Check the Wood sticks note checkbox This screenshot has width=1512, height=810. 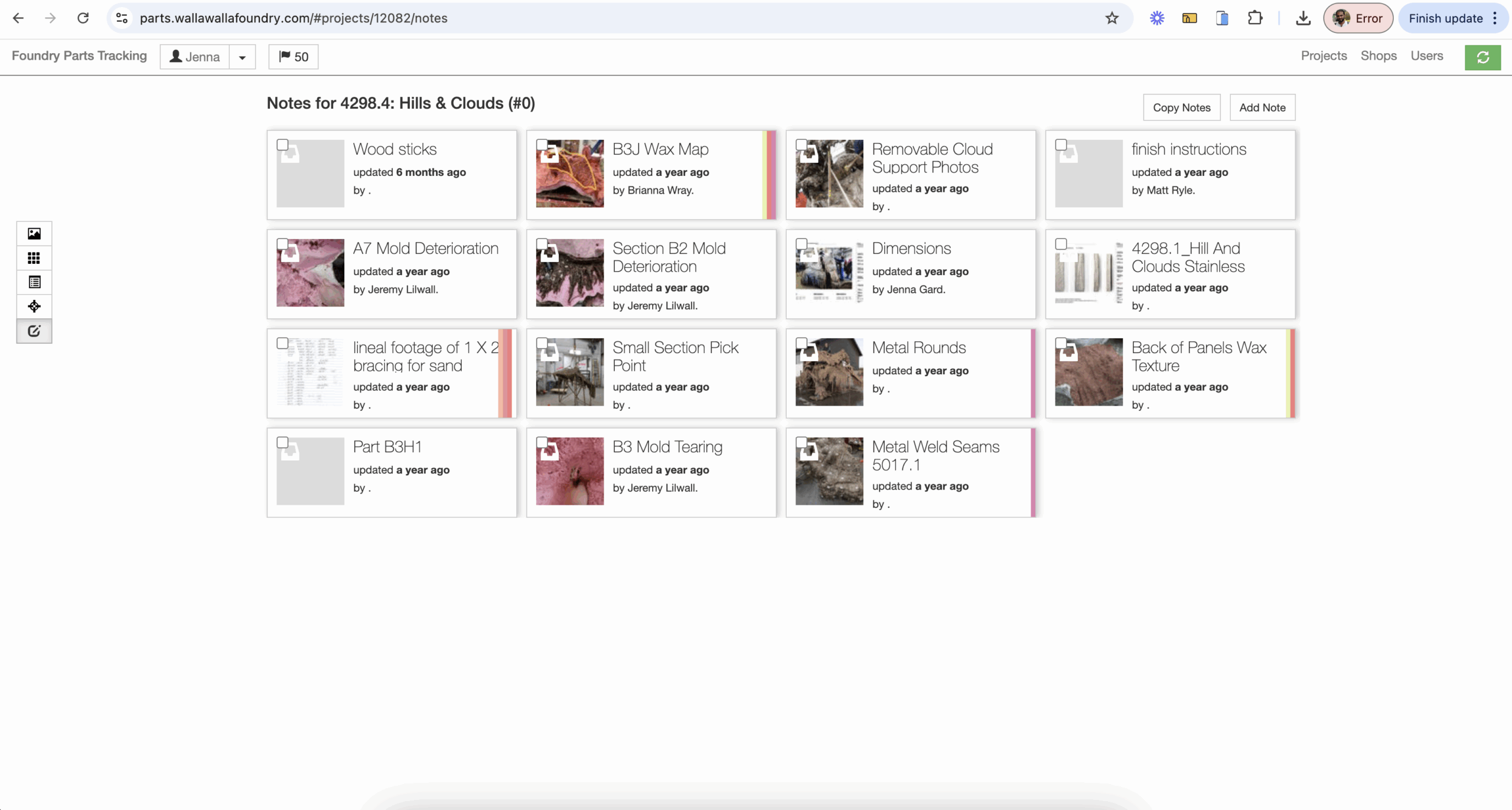click(282, 145)
